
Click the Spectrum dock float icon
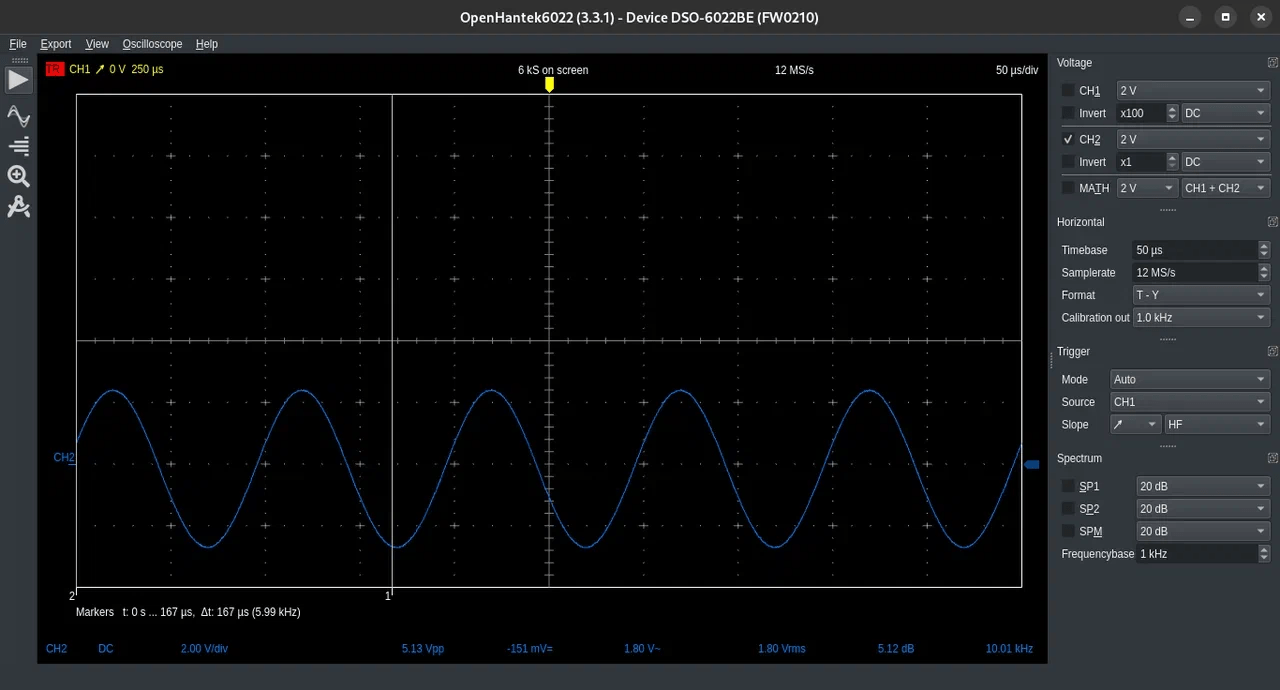click(1272, 458)
